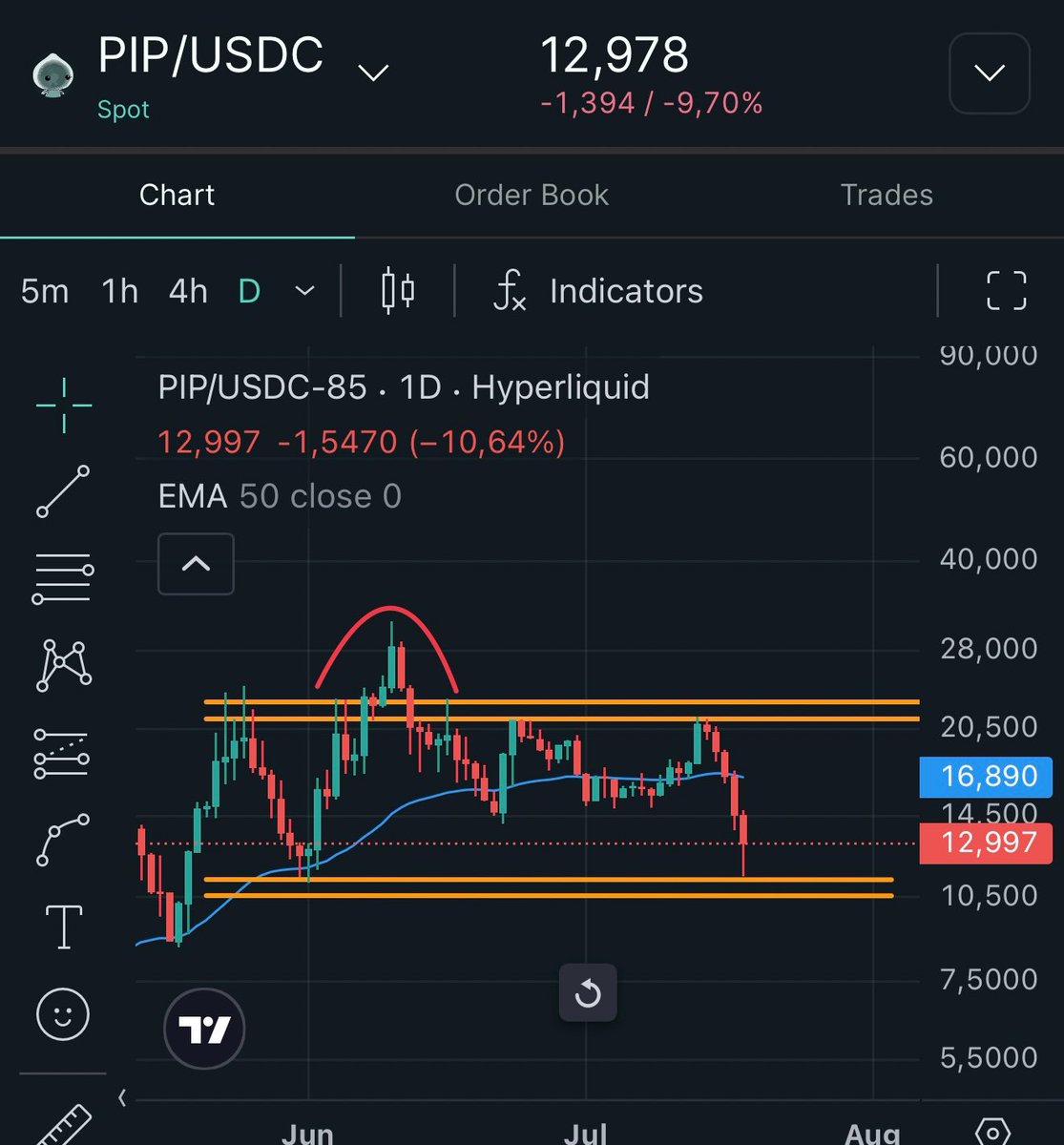Select the forecasting position tool
This screenshot has width=1064, height=1145.
click(63, 753)
